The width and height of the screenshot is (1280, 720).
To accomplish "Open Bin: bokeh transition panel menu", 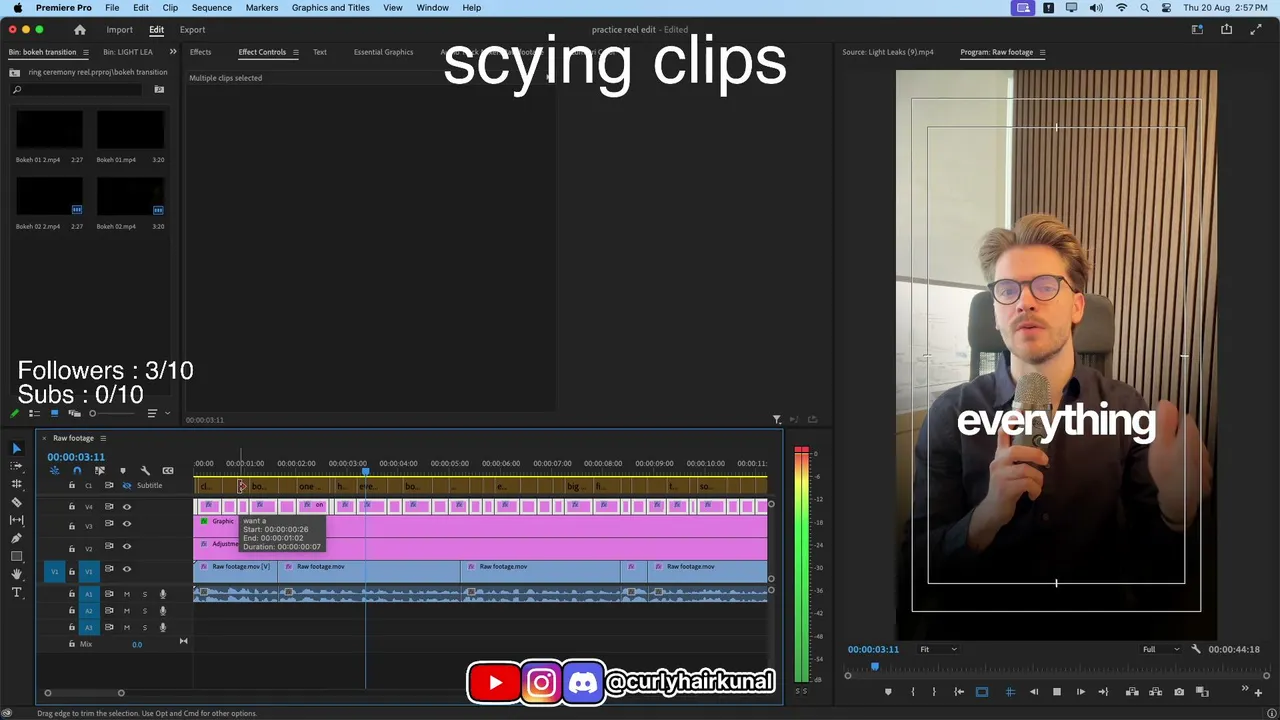I will point(86,52).
